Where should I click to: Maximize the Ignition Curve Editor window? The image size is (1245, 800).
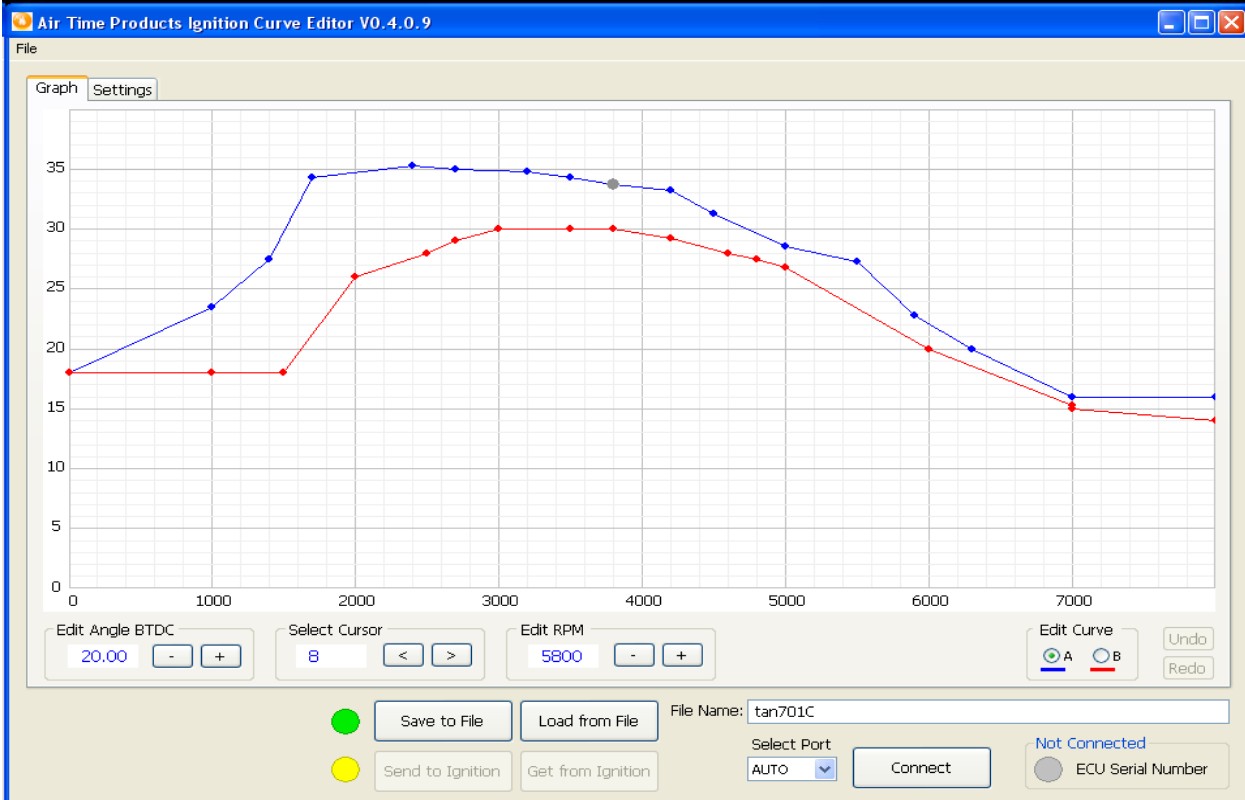pos(1201,22)
